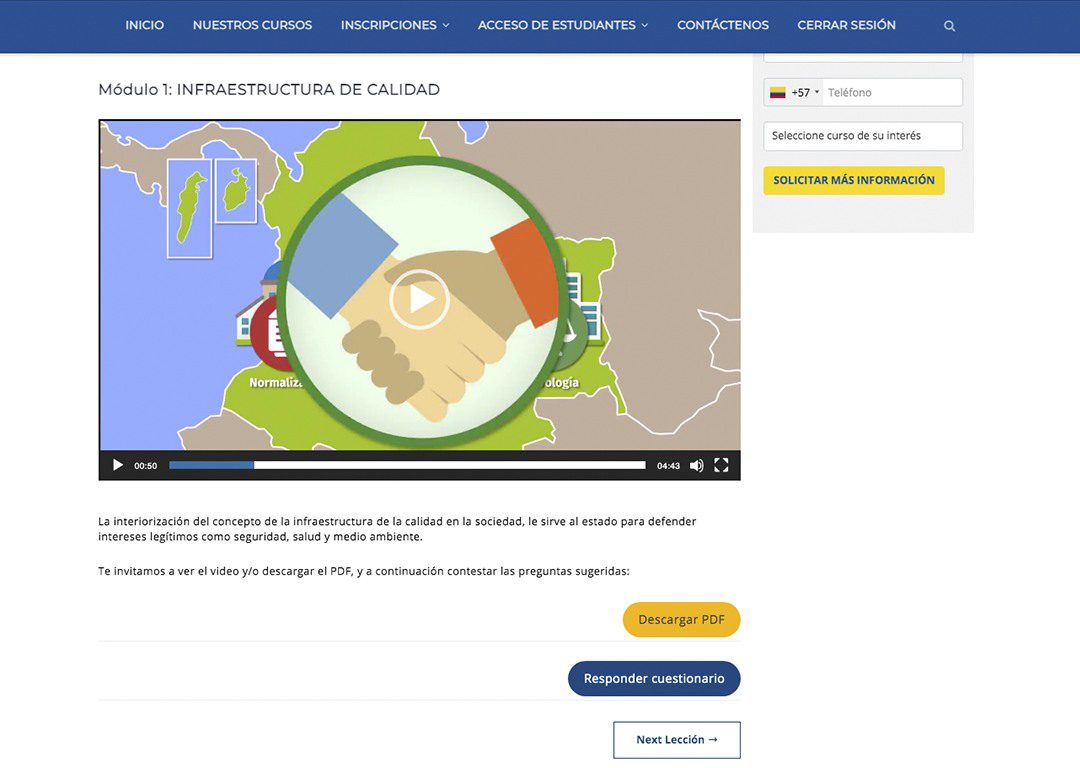Submit SOLICITAR MÁS INFORMACIÓN
This screenshot has height=768, width=1080.
(x=853, y=180)
